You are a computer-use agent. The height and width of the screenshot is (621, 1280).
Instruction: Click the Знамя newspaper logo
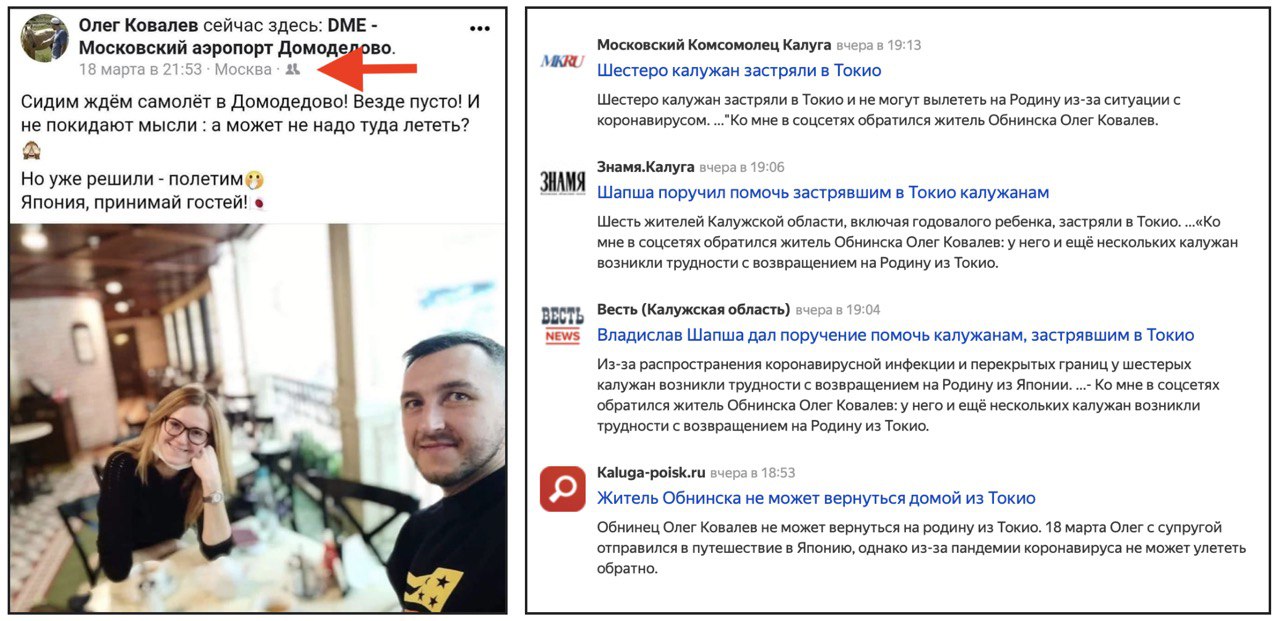562,182
